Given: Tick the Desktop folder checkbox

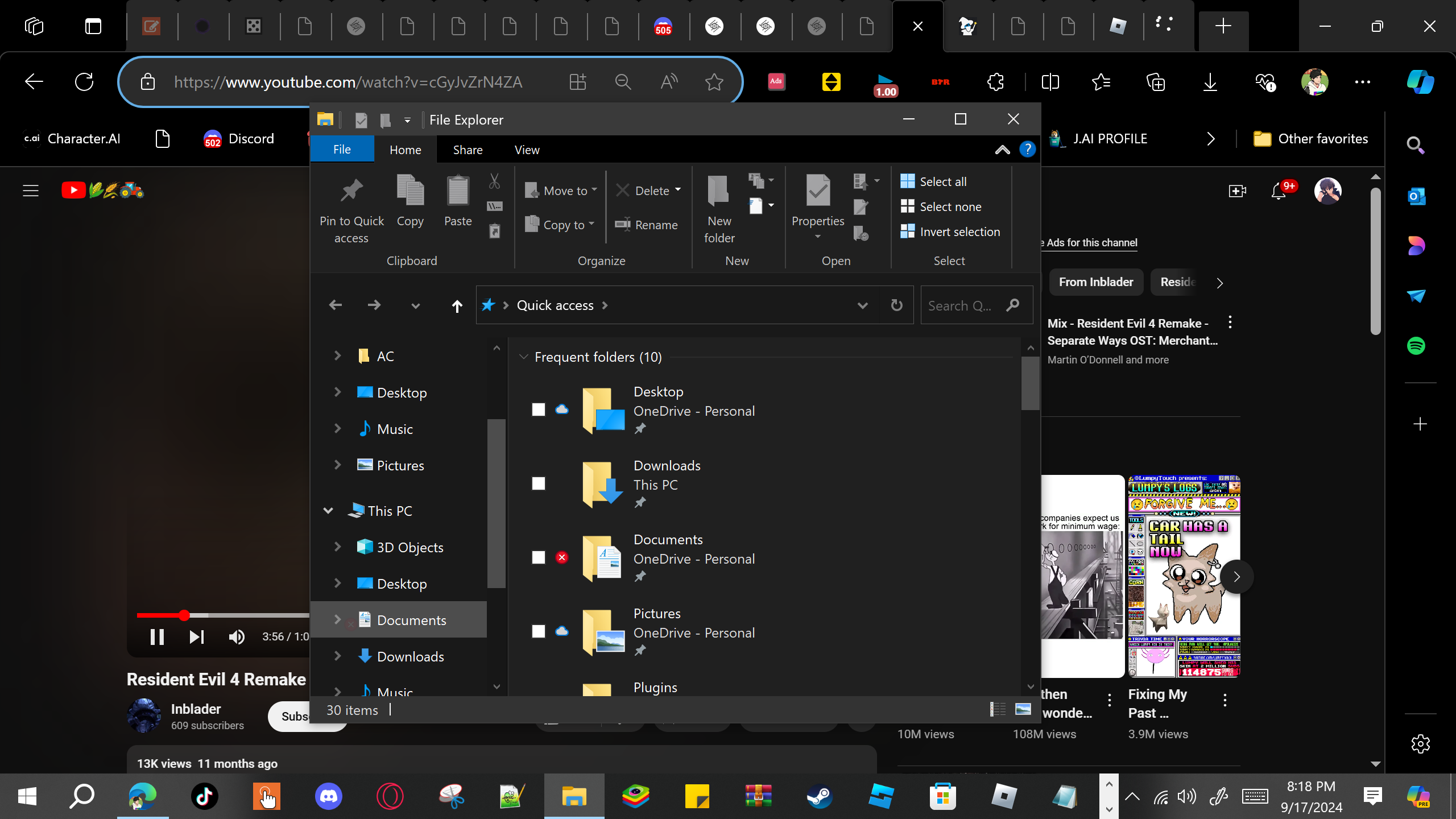Looking at the screenshot, I should (x=538, y=409).
